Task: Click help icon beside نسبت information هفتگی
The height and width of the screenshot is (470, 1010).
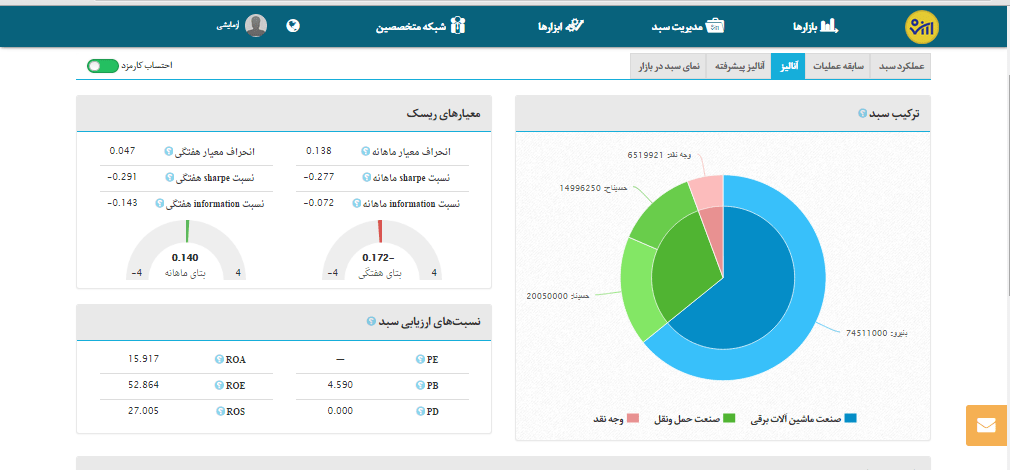Action: tap(160, 203)
